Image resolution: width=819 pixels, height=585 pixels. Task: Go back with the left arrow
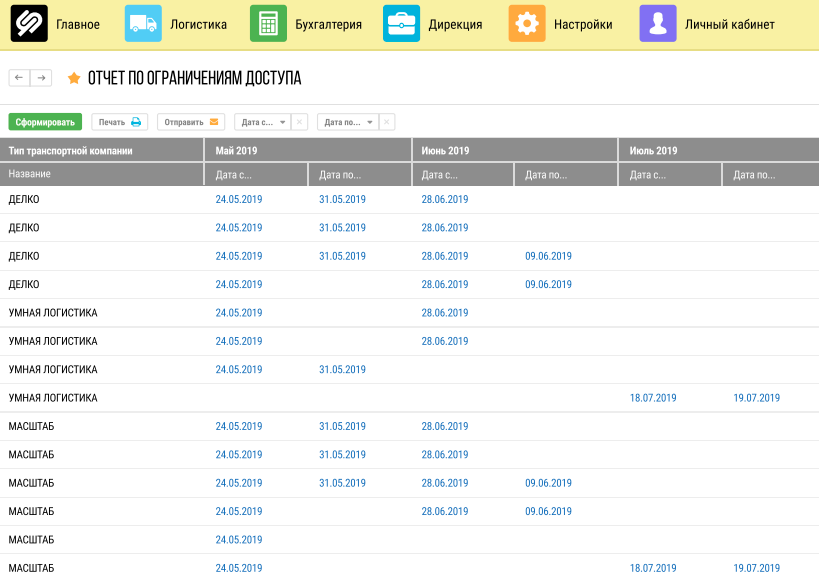click(x=19, y=78)
